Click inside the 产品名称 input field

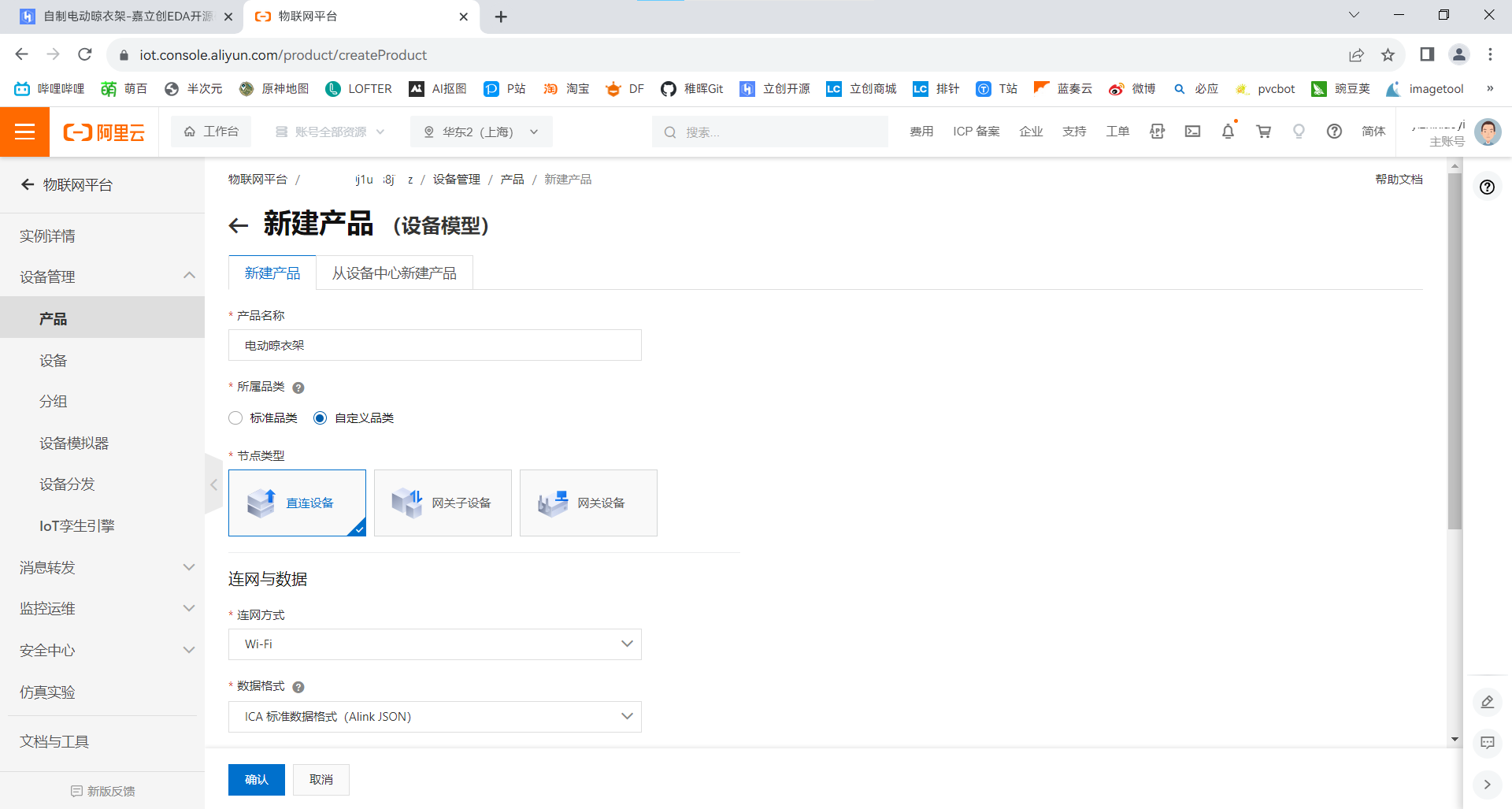tap(434, 345)
